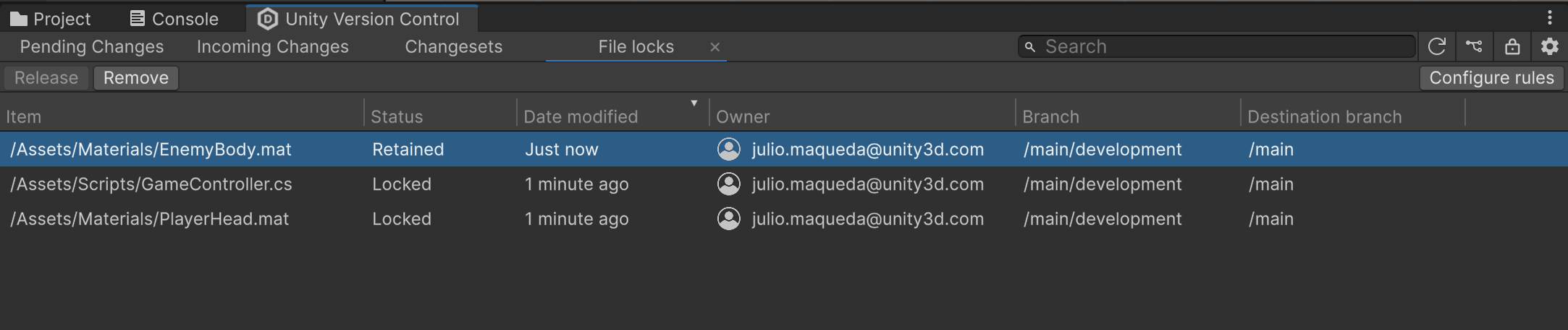Click the refresh icon beside search
The height and width of the screenshot is (330, 1568).
click(x=1437, y=47)
